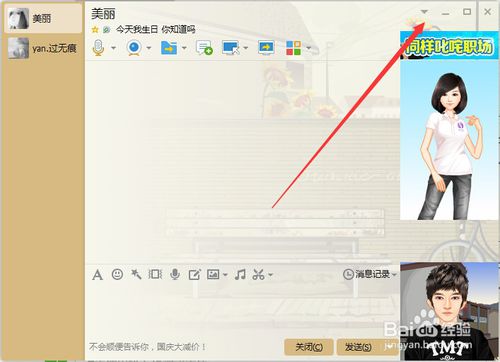Click the 同样叱咤职场 ad banner
This screenshot has height=362, width=500.
(x=449, y=45)
